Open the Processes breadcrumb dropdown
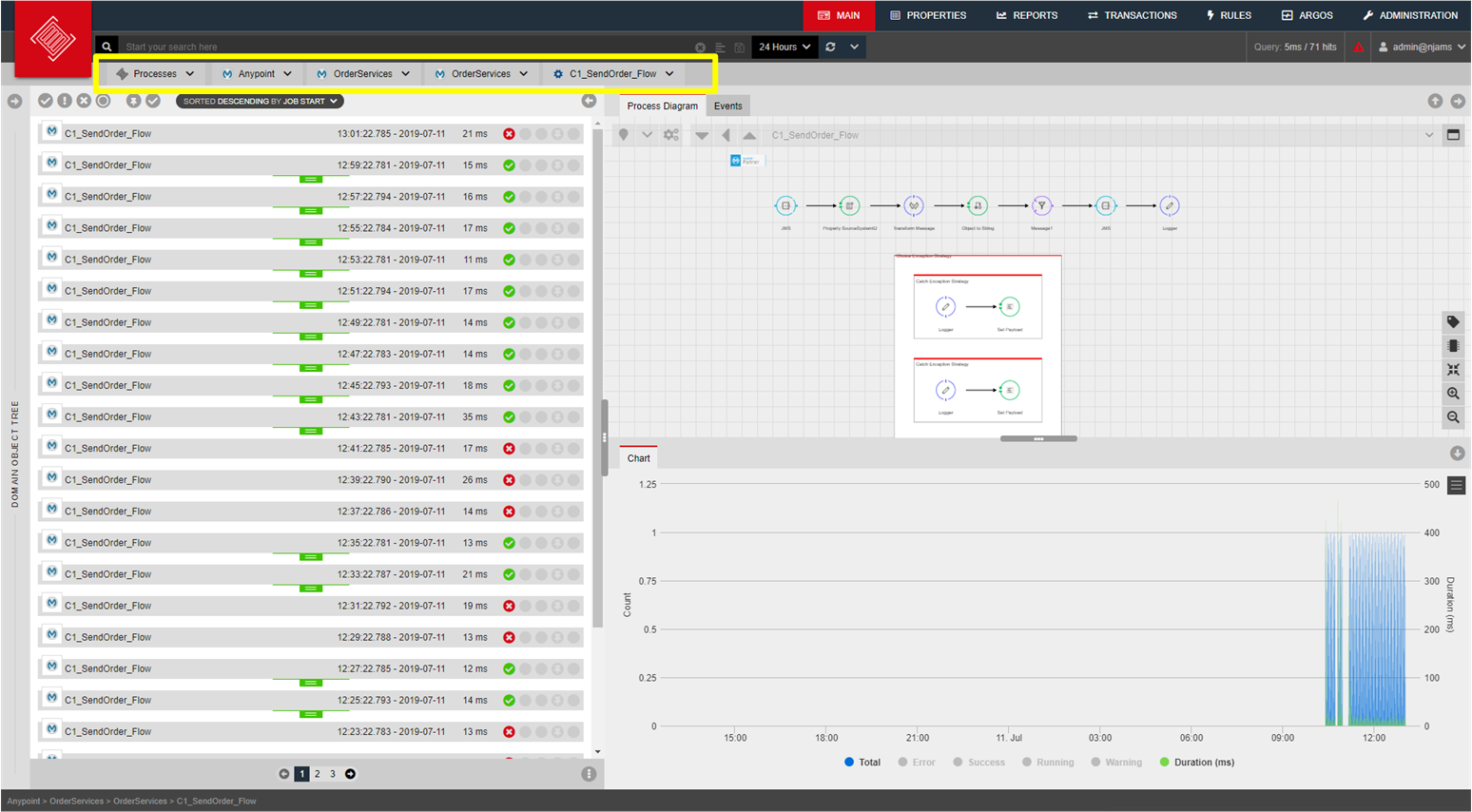1472x812 pixels. 155,73
